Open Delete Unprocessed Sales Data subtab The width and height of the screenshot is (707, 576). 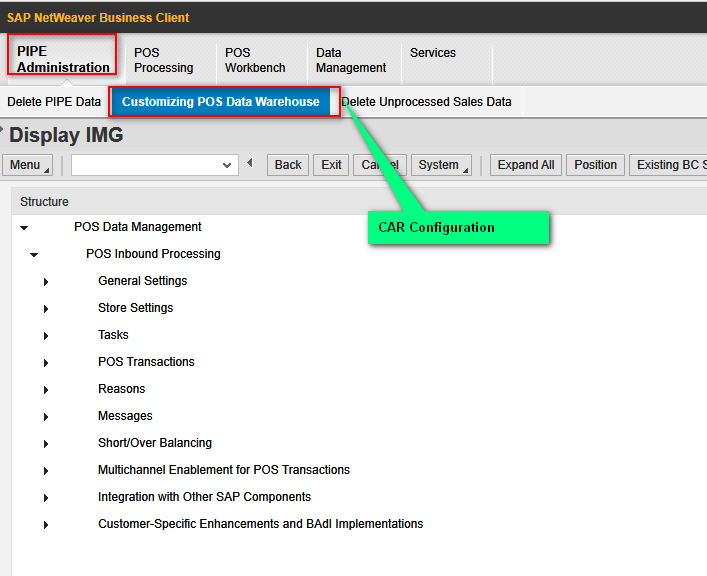pyautogui.click(x=426, y=102)
